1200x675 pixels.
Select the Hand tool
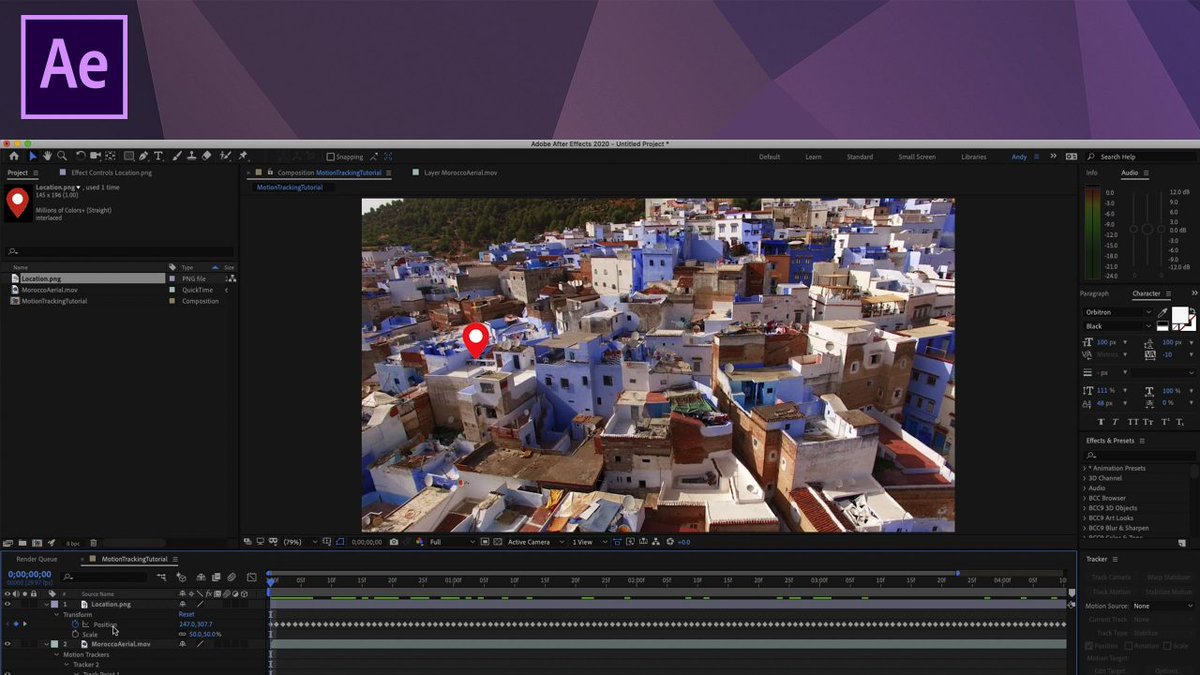47,157
